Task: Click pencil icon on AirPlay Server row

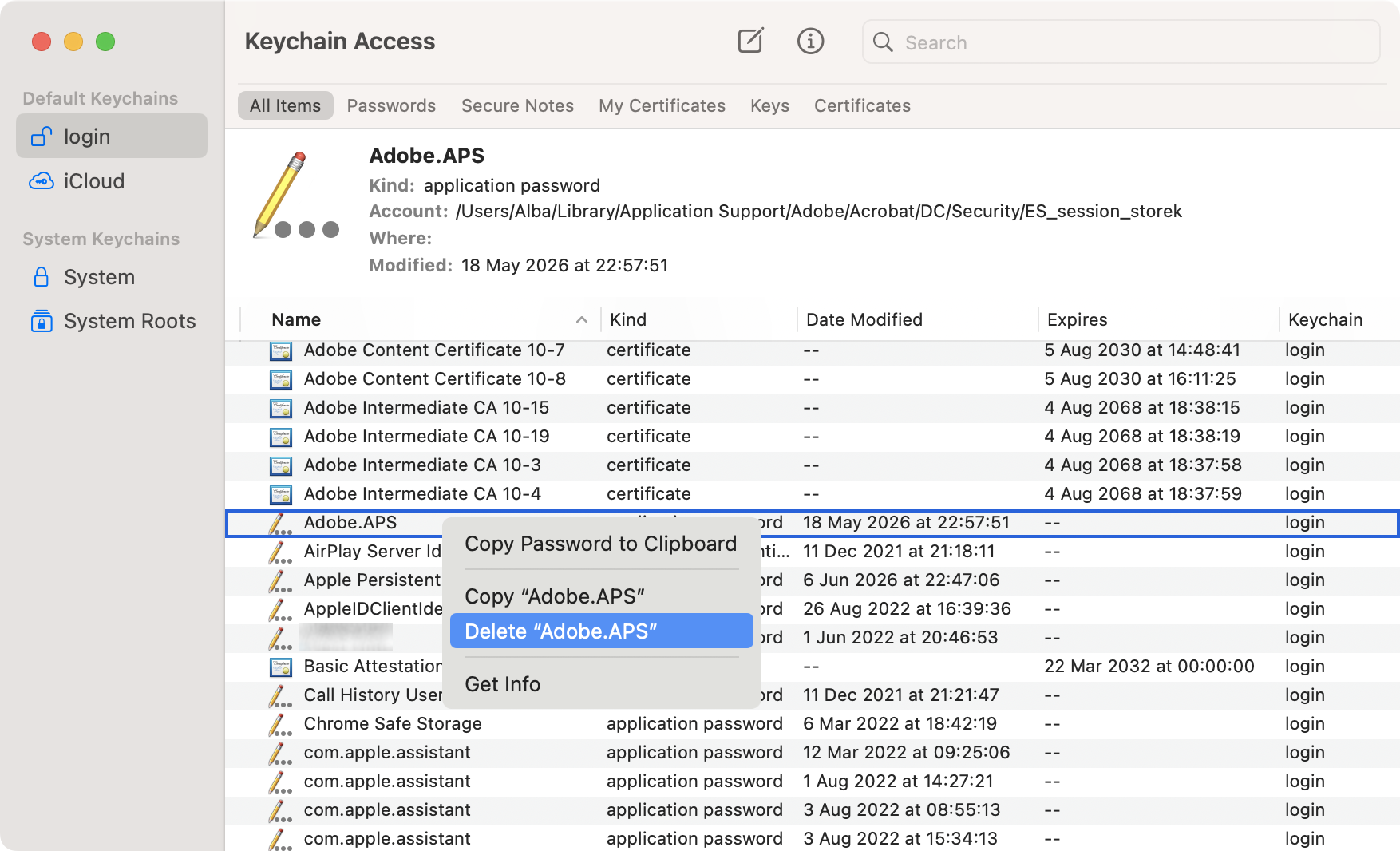Action: click(x=280, y=552)
